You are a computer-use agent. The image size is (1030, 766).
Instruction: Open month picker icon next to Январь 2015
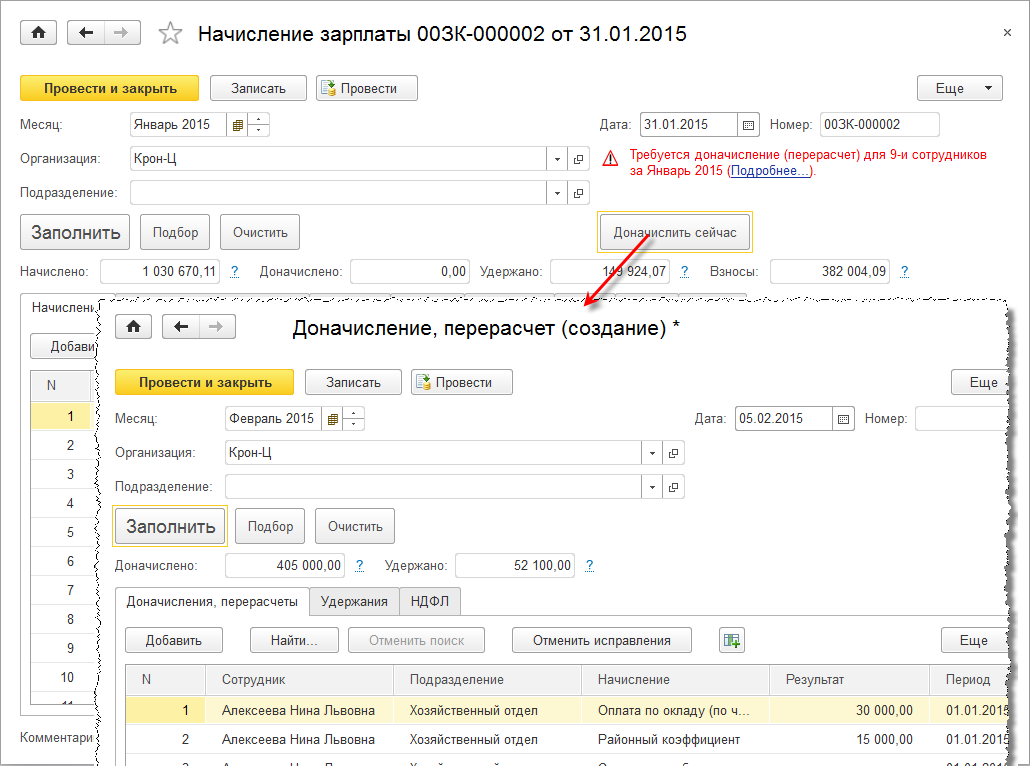click(x=237, y=125)
